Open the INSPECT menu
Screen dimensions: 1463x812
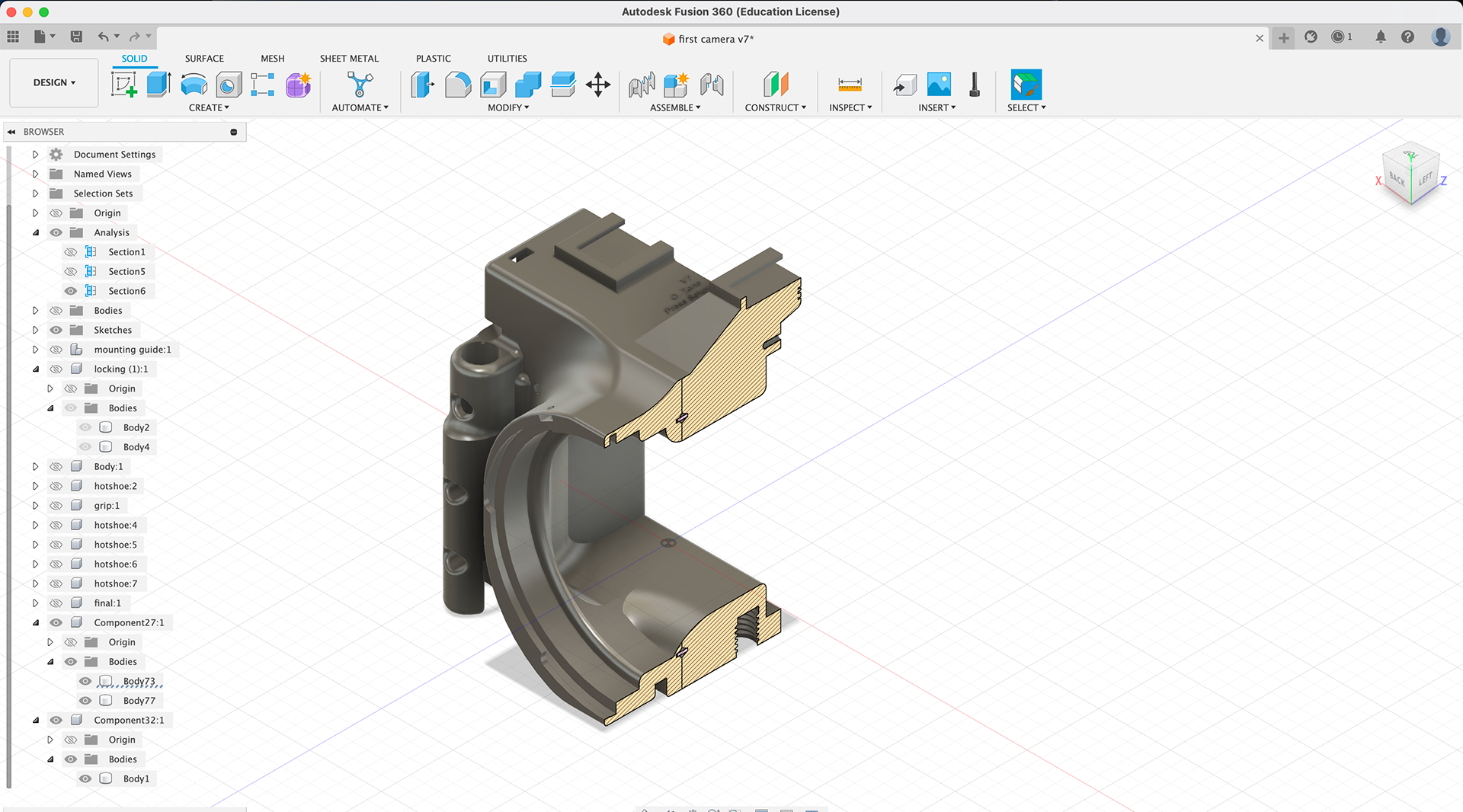pos(850,107)
